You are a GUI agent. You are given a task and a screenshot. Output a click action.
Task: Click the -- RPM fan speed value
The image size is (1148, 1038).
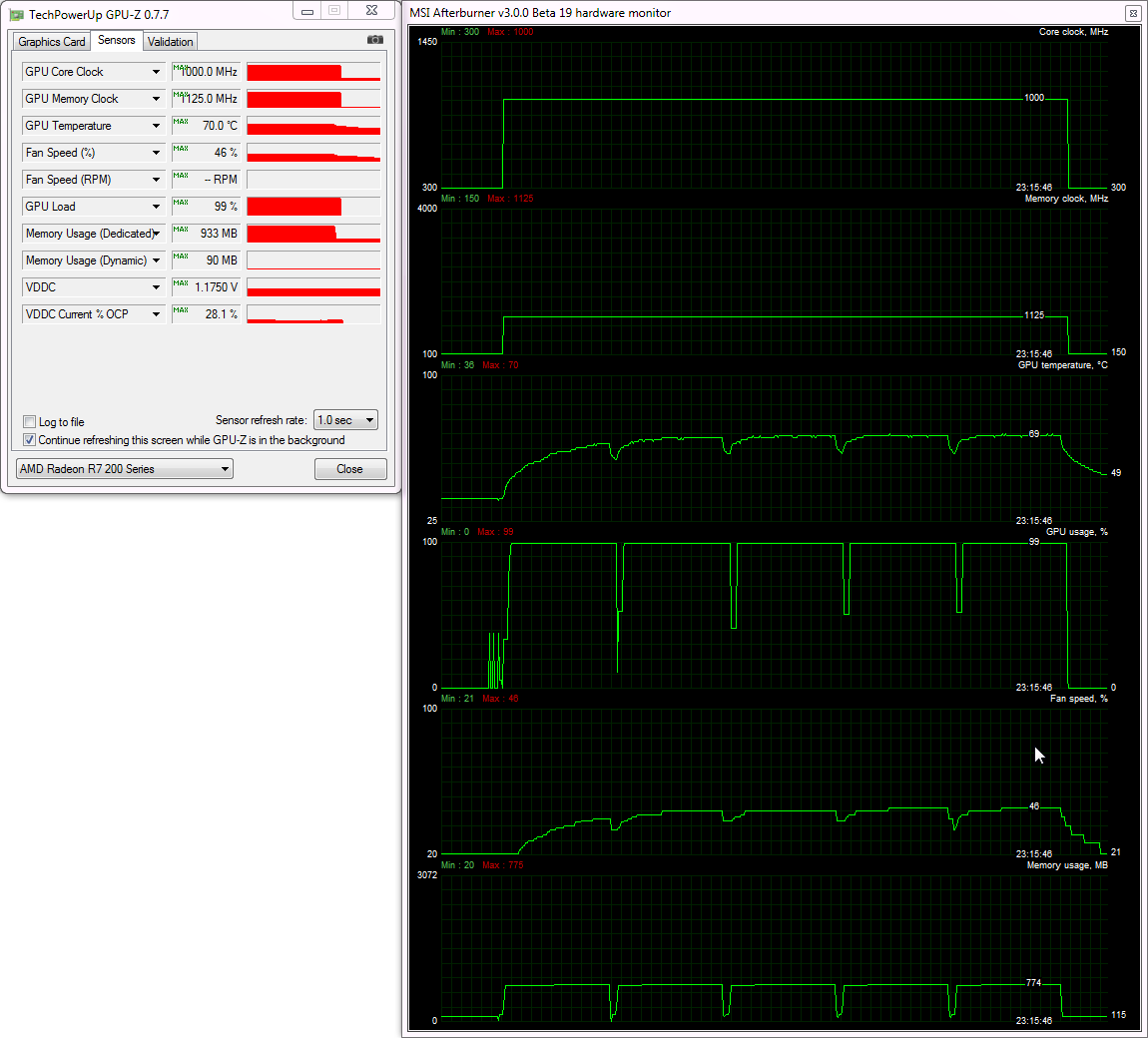point(206,180)
